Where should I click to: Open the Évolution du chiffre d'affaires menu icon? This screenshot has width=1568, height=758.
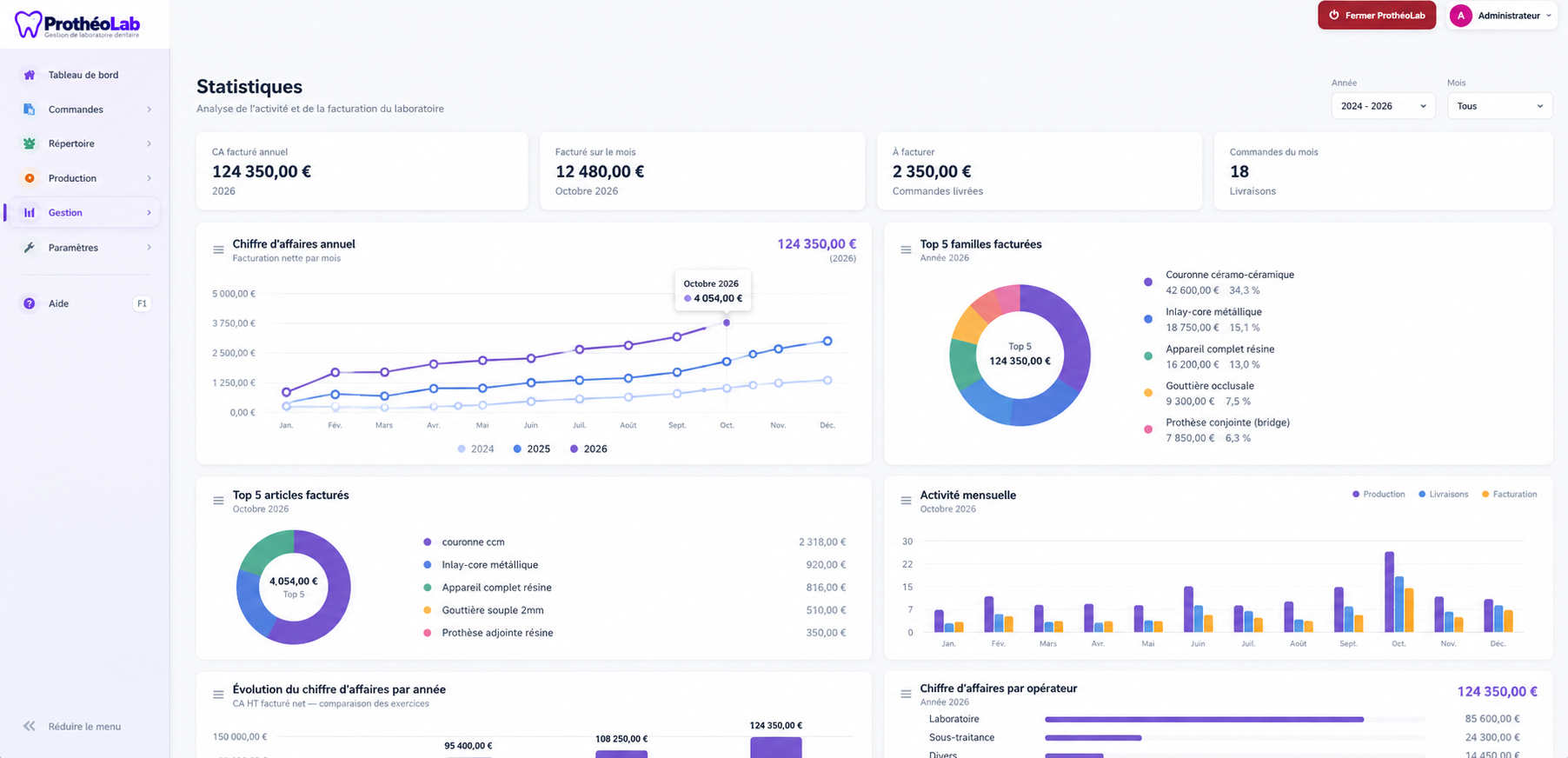click(x=218, y=695)
